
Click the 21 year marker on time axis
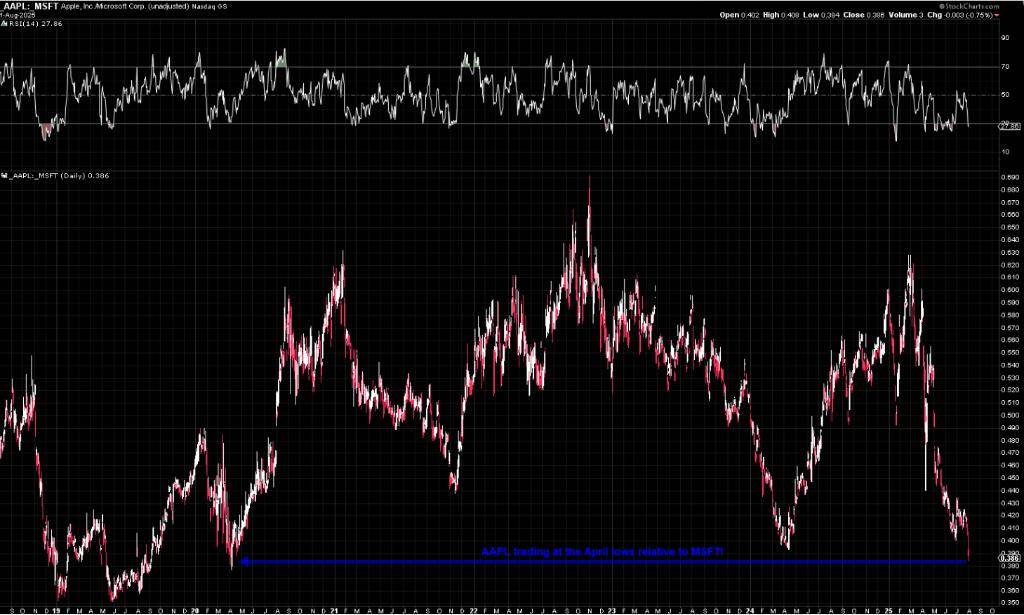pyautogui.click(x=335, y=608)
